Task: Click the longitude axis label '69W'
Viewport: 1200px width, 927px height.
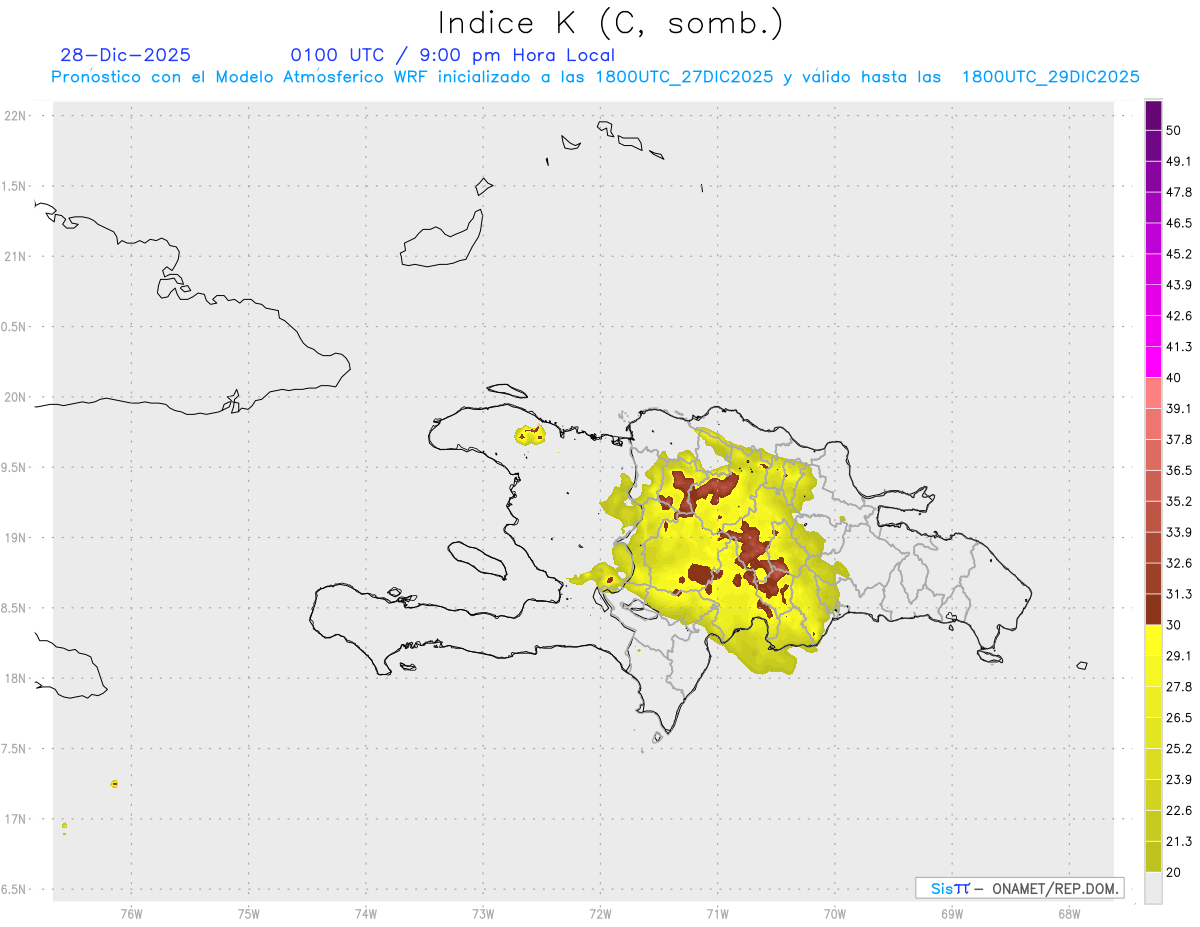Action: coord(952,913)
